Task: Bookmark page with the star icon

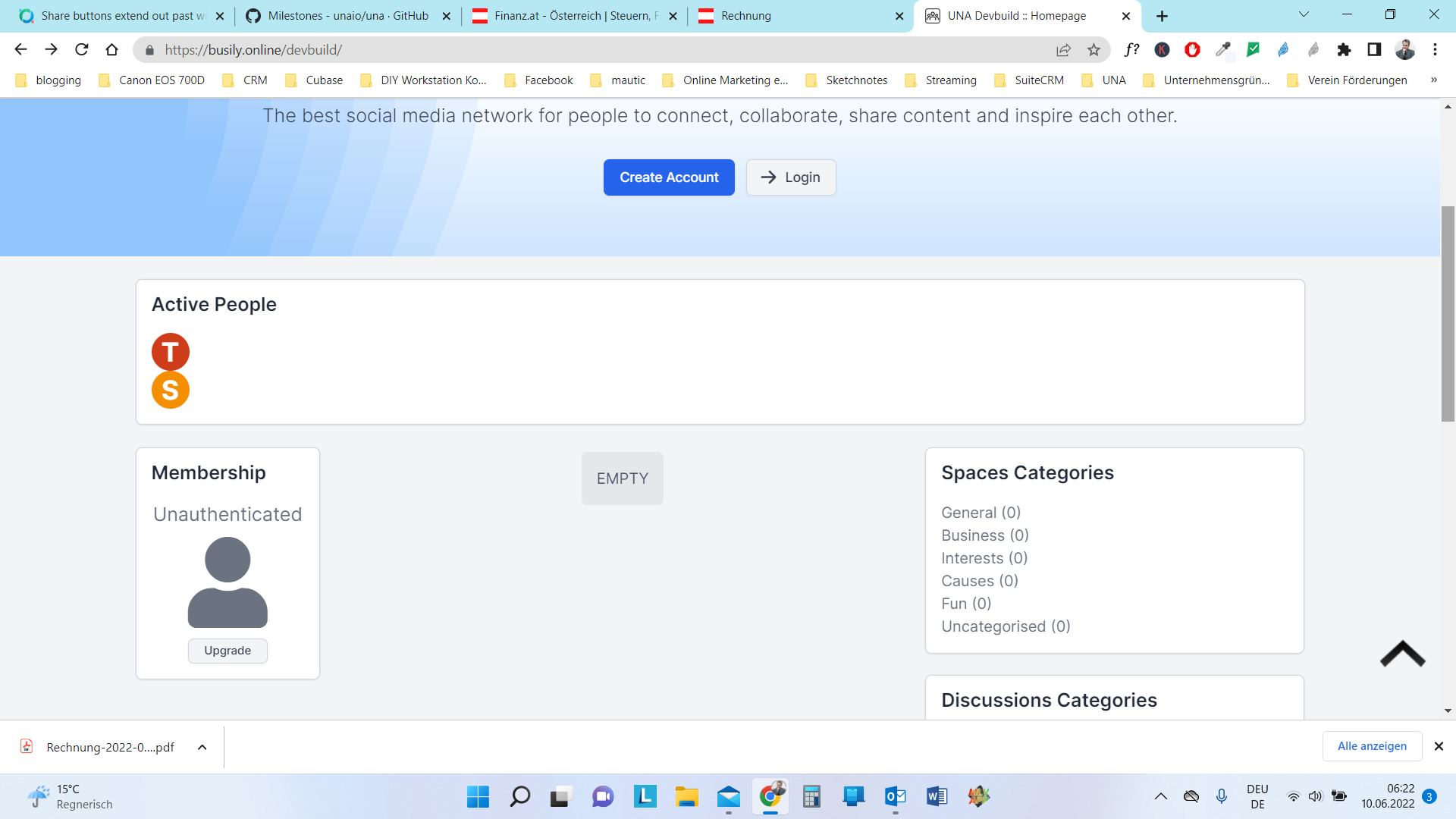Action: point(1094,50)
